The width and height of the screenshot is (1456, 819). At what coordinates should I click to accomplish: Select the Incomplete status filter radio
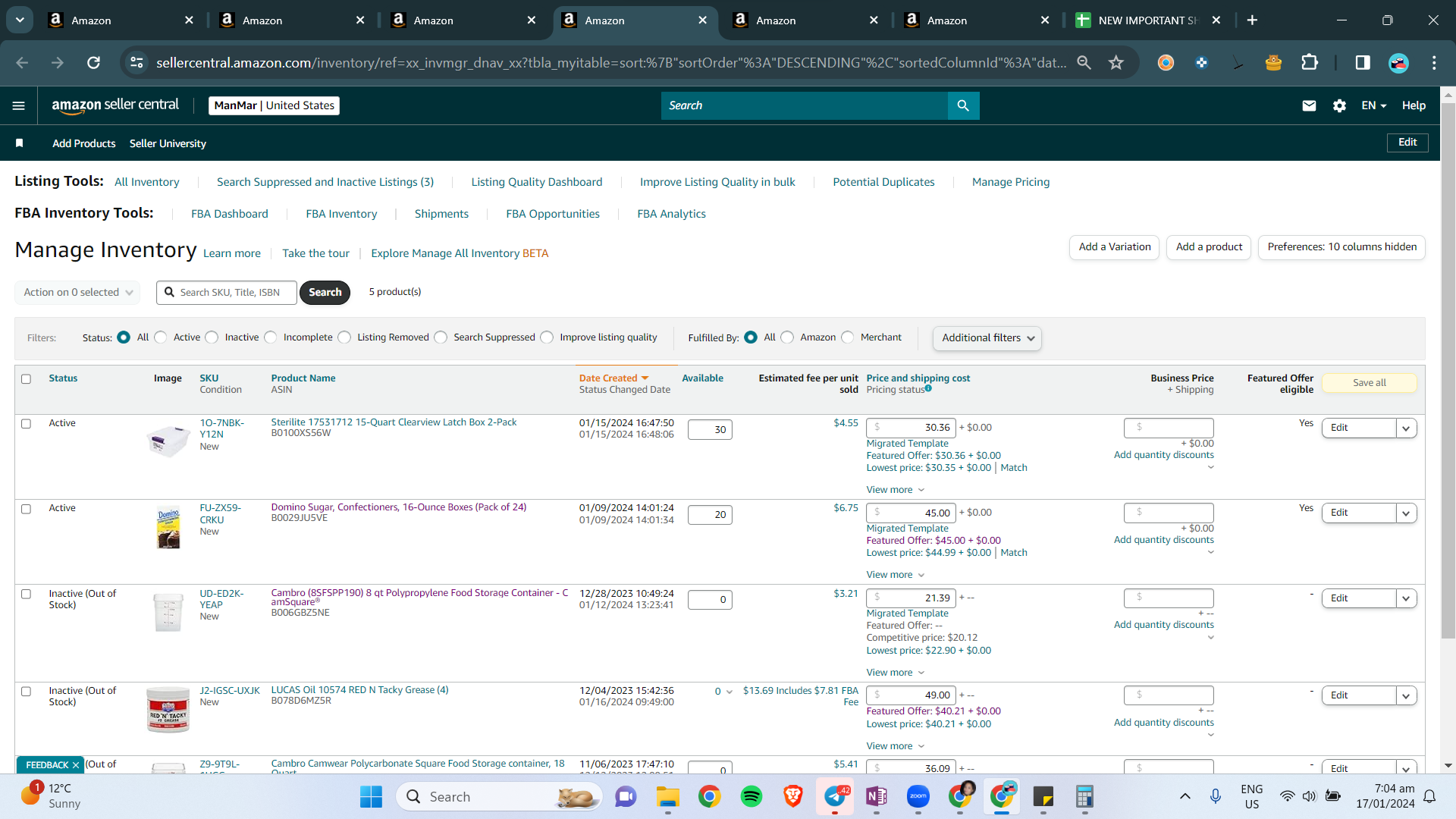tap(271, 337)
